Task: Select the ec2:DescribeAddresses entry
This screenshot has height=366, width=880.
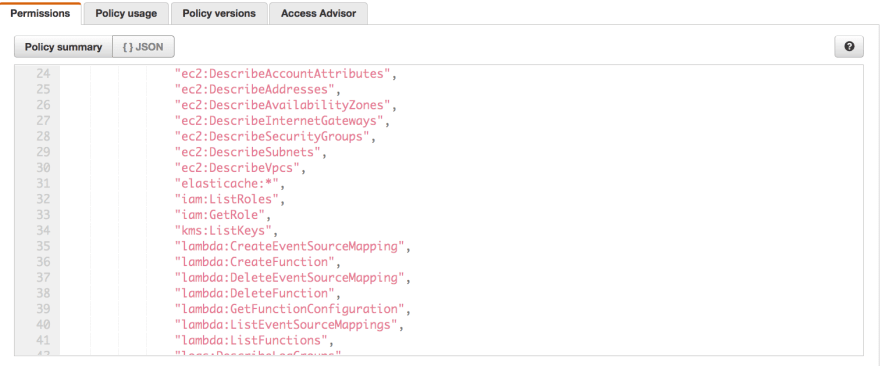Action: point(258,89)
